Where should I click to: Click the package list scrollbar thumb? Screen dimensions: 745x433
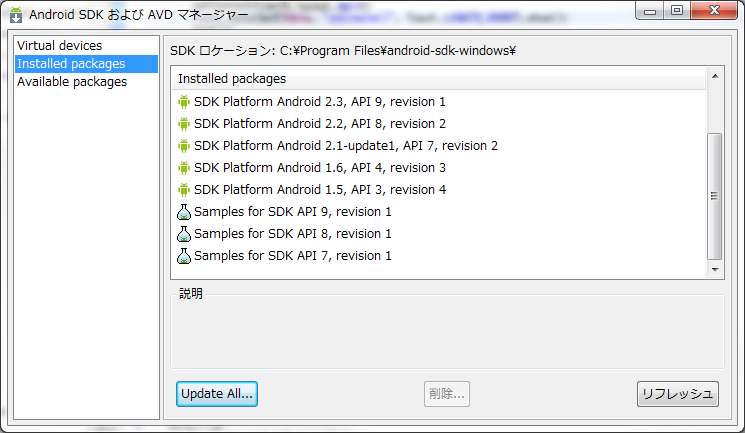pyautogui.click(x=714, y=196)
